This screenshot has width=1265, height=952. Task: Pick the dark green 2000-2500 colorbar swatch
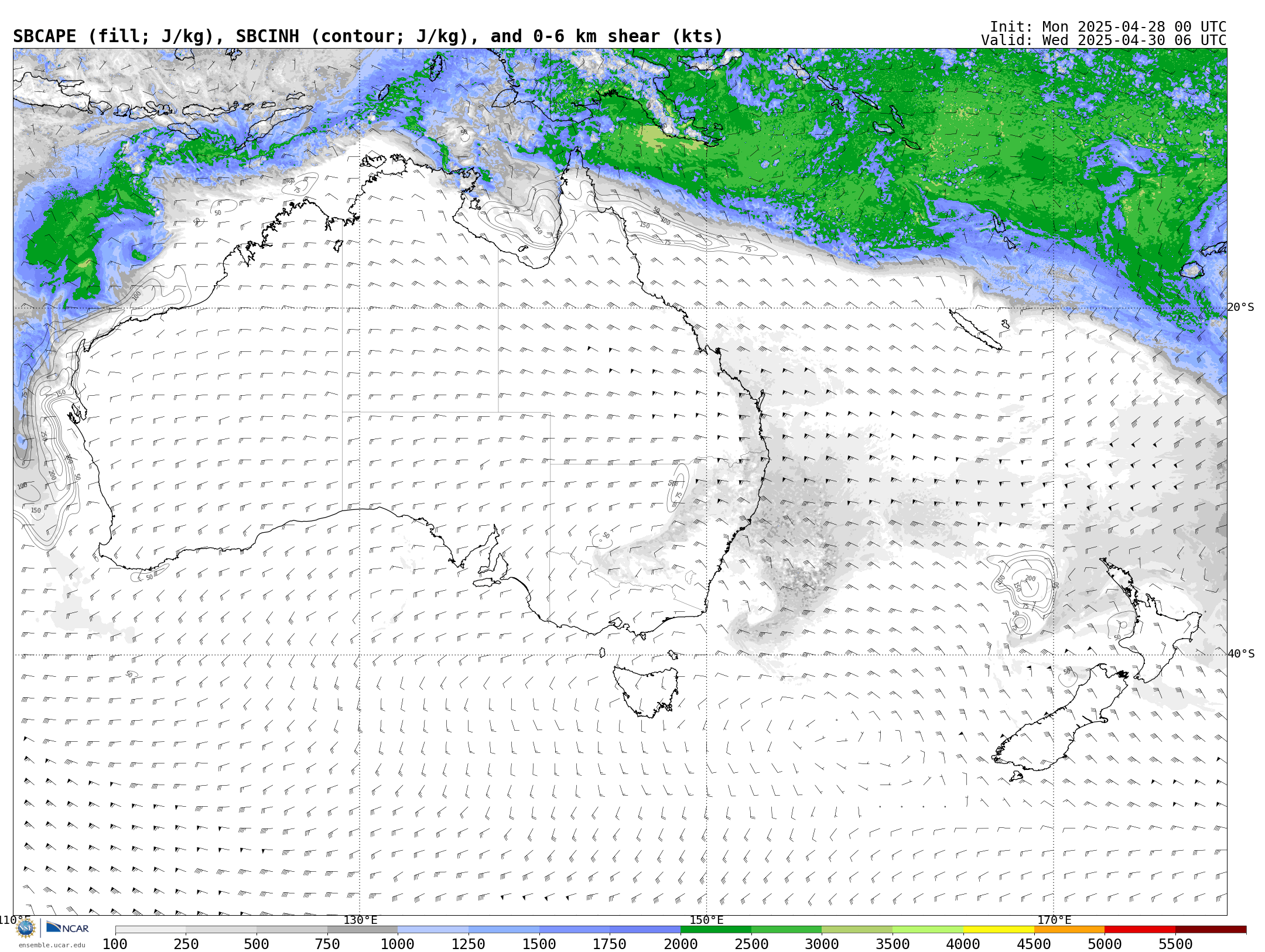click(716, 930)
